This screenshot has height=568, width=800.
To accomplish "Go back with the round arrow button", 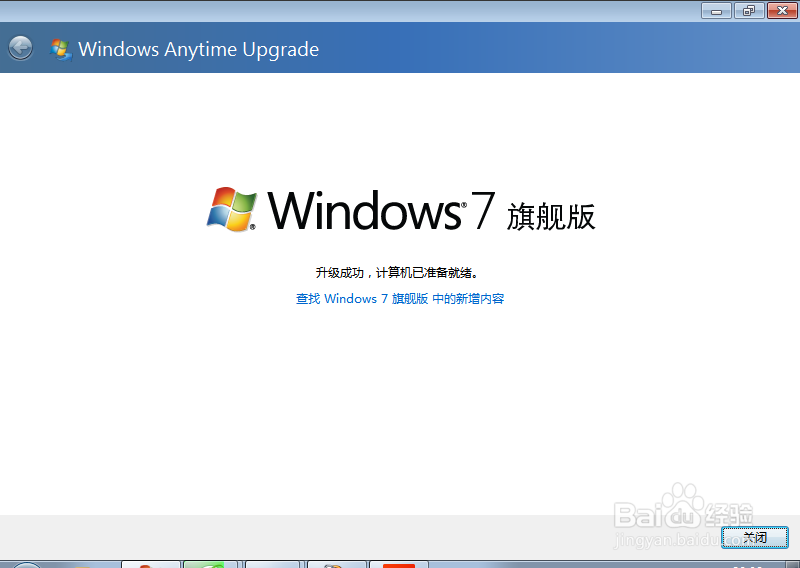I will [x=20, y=48].
